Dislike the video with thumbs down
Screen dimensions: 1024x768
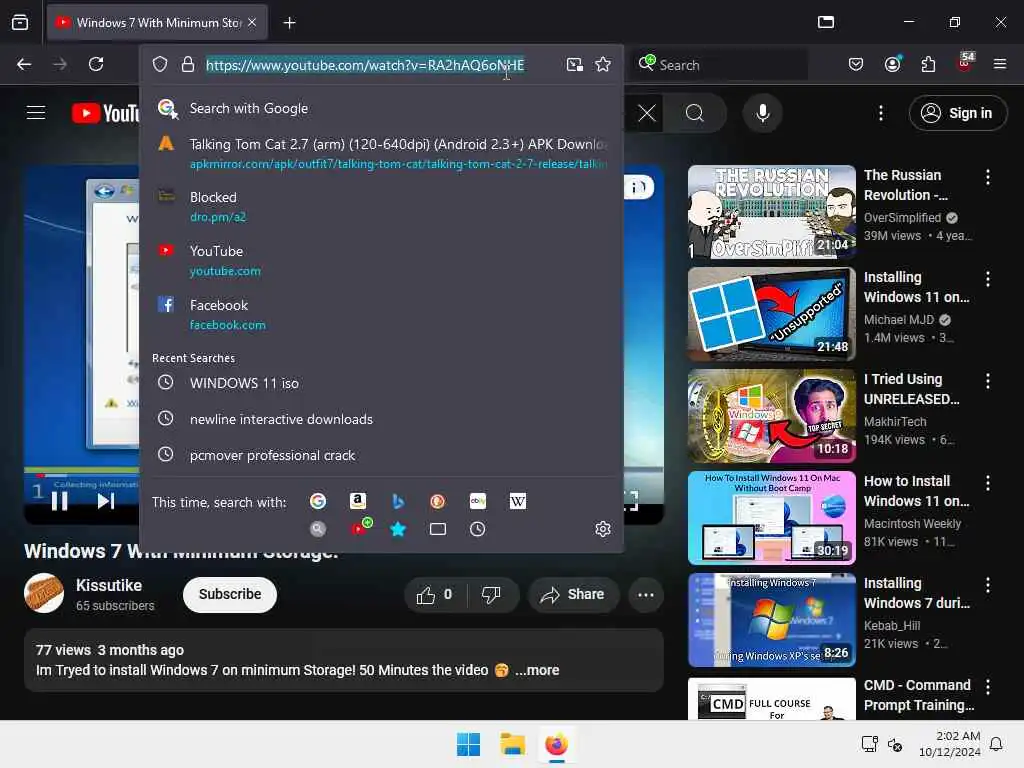pyautogui.click(x=490, y=594)
